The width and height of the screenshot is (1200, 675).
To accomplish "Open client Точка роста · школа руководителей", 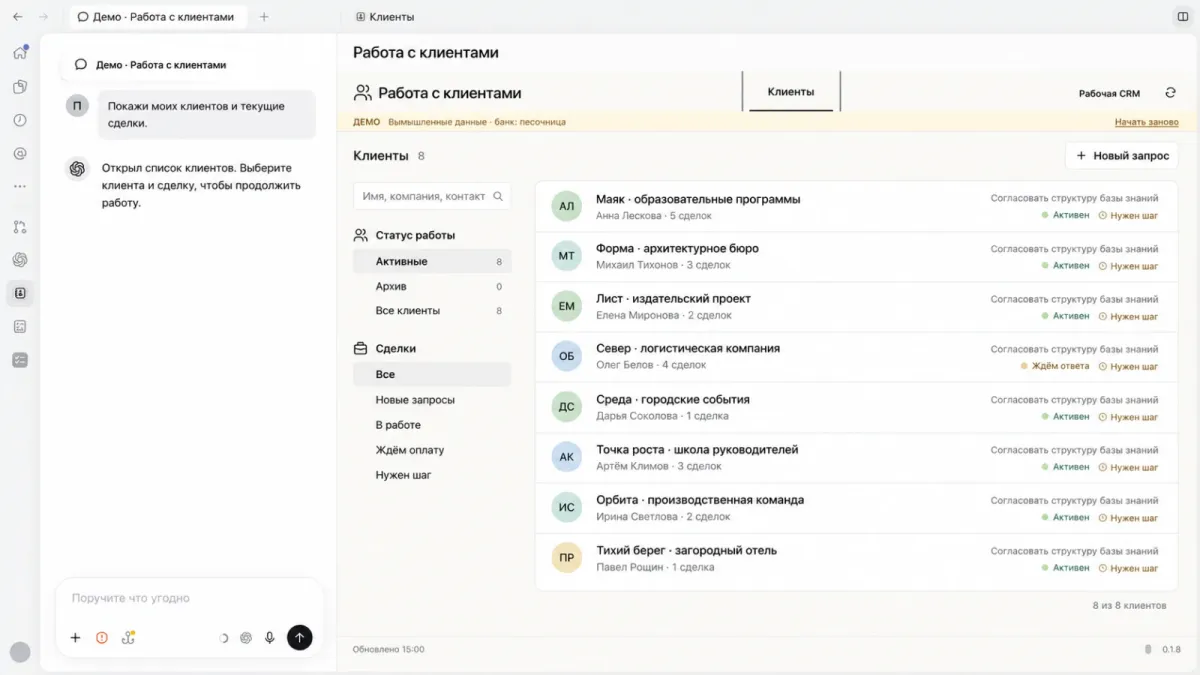I will pyautogui.click(x=858, y=457).
